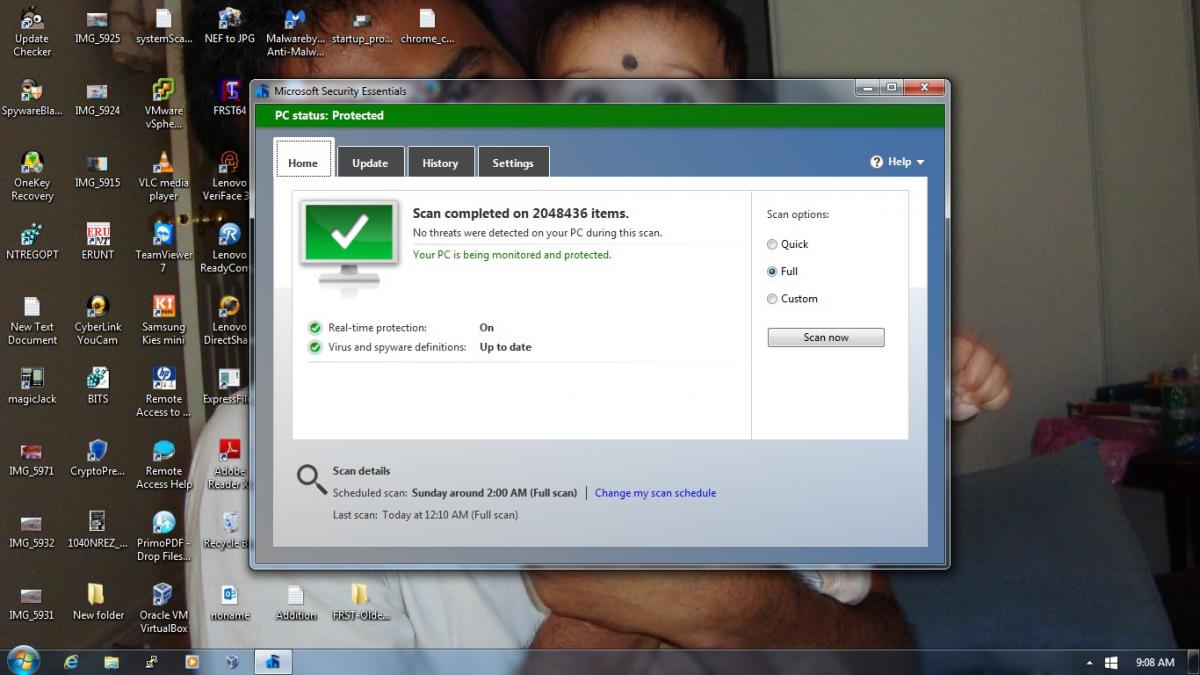Select the IMG_5924 desktop image file
The image size is (1200, 675).
coord(98,98)
